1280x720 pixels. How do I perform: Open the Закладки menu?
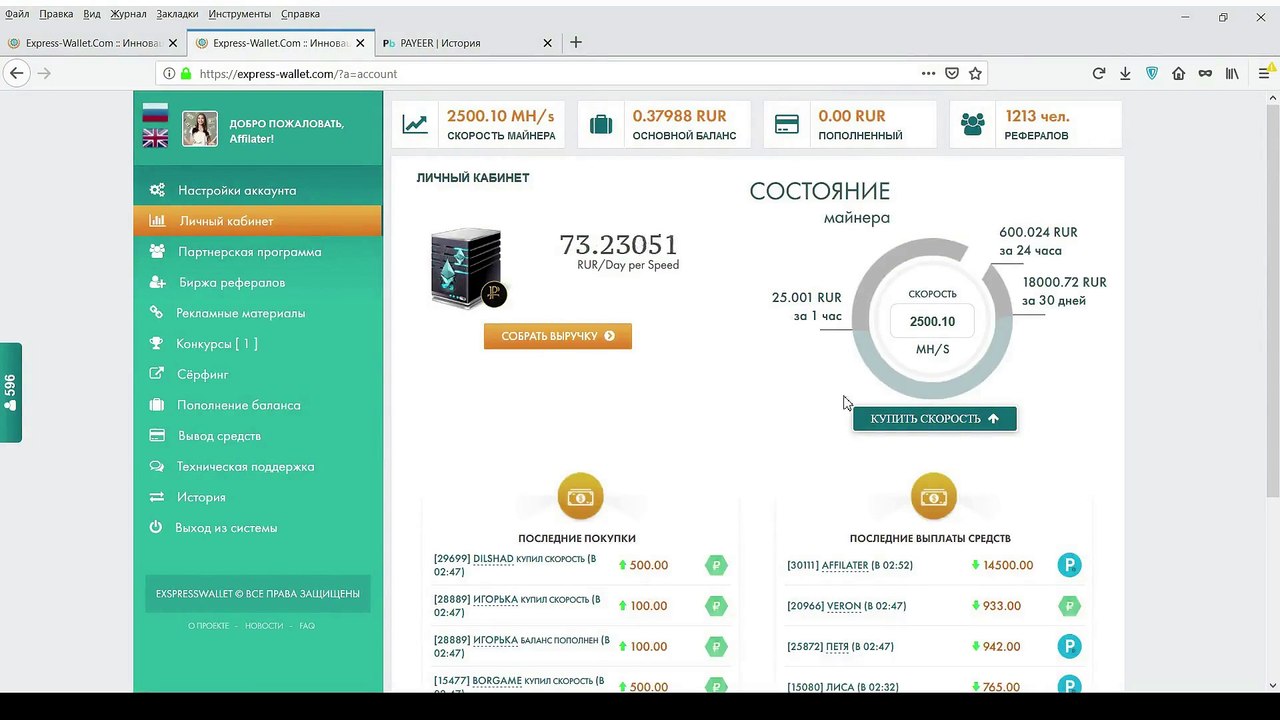coord(177,14)
